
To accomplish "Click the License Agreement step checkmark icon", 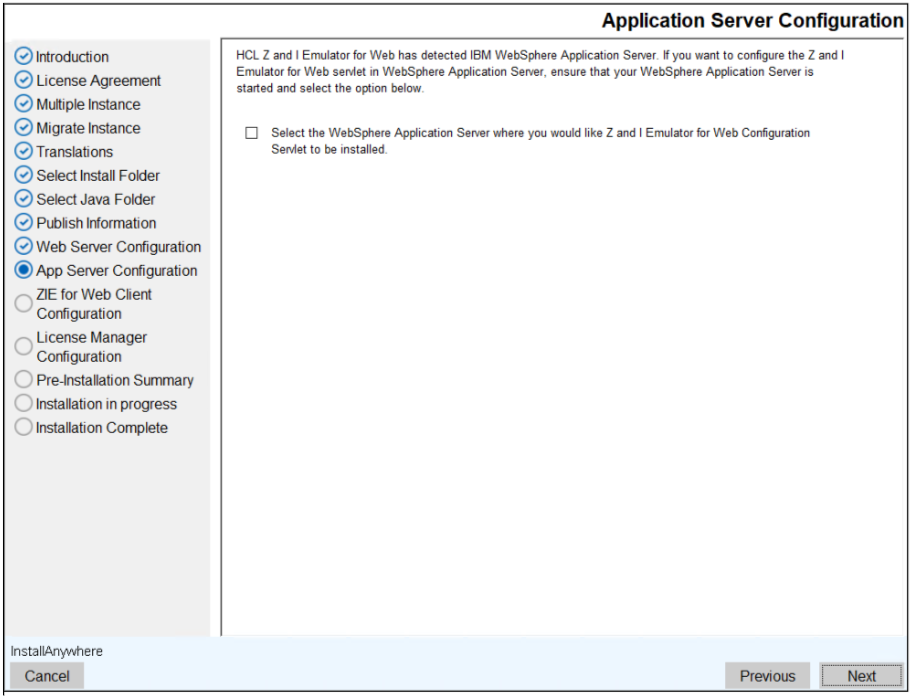I will 23,80.
